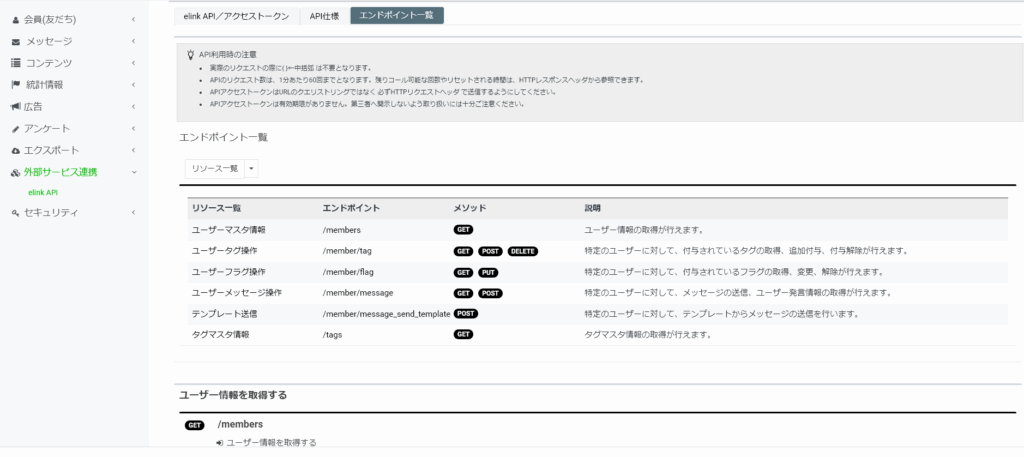Click the flag icon beside 統計情報
Viewport: 1024px width, 457px height.
pos(15,85)
